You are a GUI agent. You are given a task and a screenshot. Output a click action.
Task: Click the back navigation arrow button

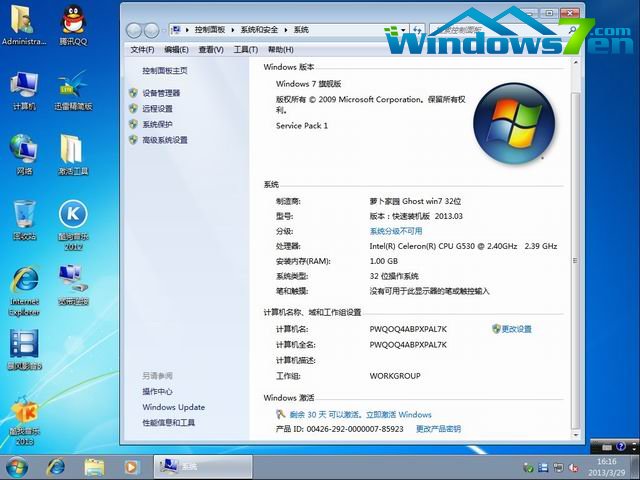133,30
